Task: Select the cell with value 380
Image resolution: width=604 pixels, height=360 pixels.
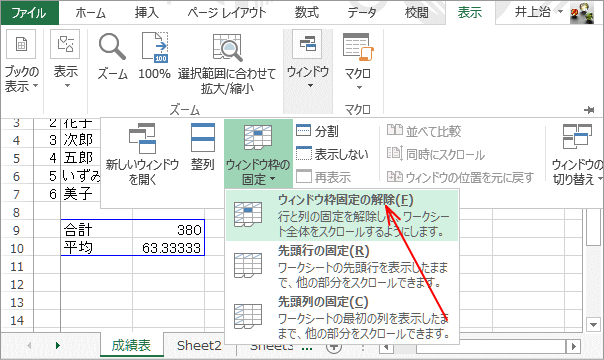Action: pyautogui.click(x=168, y=229)
